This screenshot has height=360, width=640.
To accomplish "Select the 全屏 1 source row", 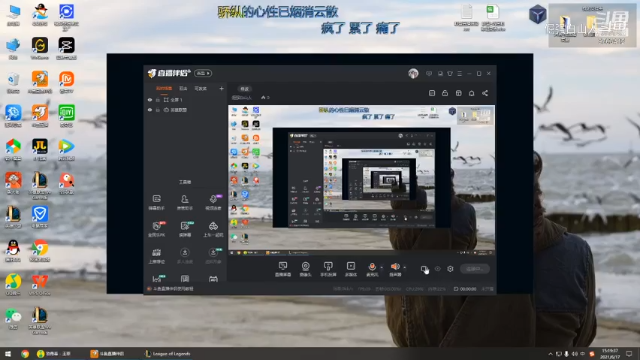I will click(x=186, y=100).
